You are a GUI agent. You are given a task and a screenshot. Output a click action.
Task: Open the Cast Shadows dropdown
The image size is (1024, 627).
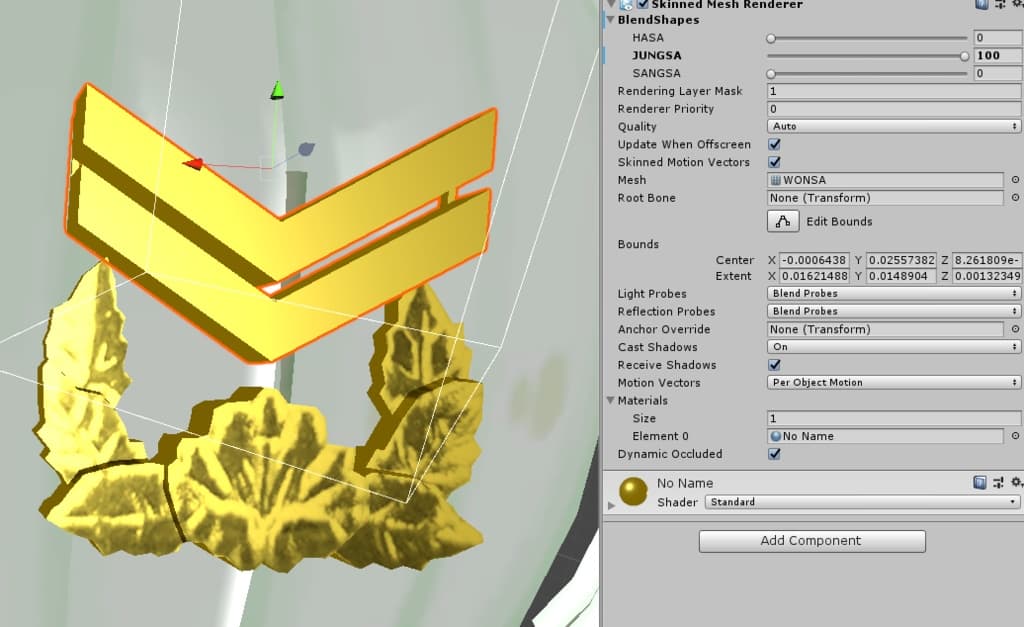pos(894,347)
